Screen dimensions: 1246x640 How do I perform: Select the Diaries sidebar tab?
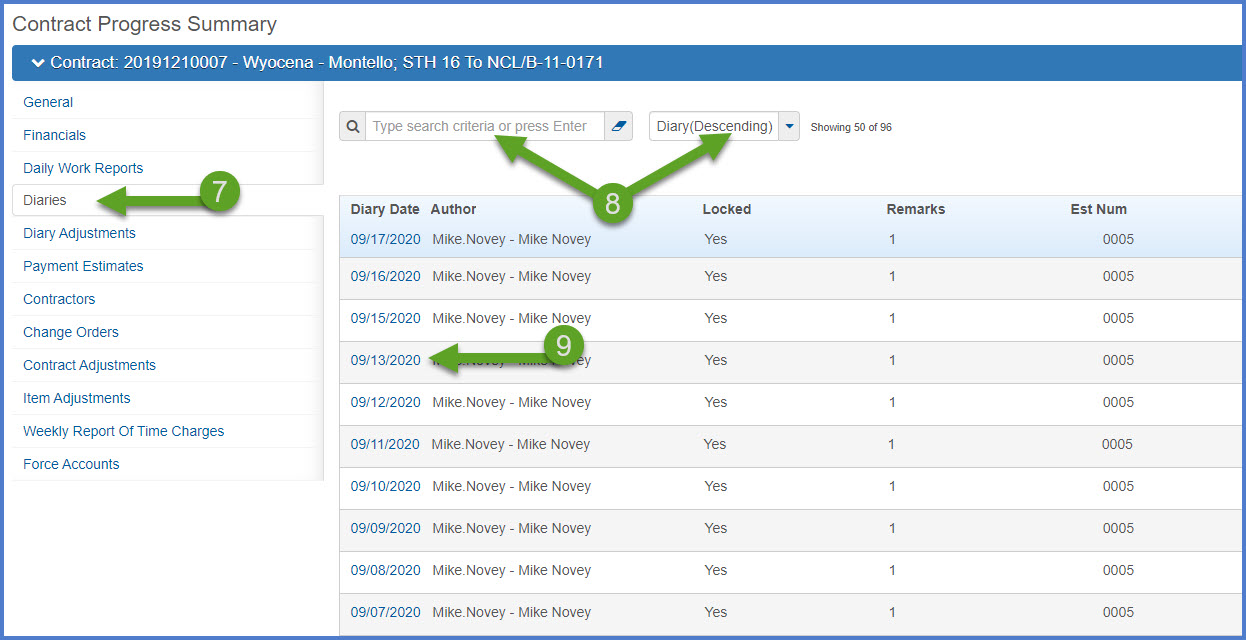pos(45,200)
